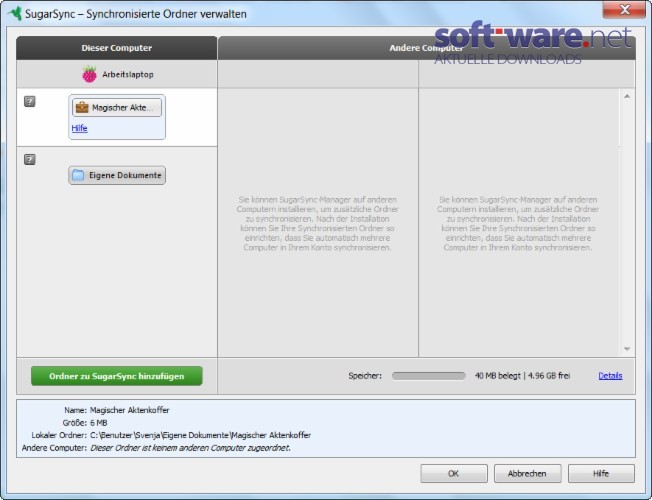Click the Größe 6 MB value
Screen dimensions: 652x500
(x=99, y=423)
